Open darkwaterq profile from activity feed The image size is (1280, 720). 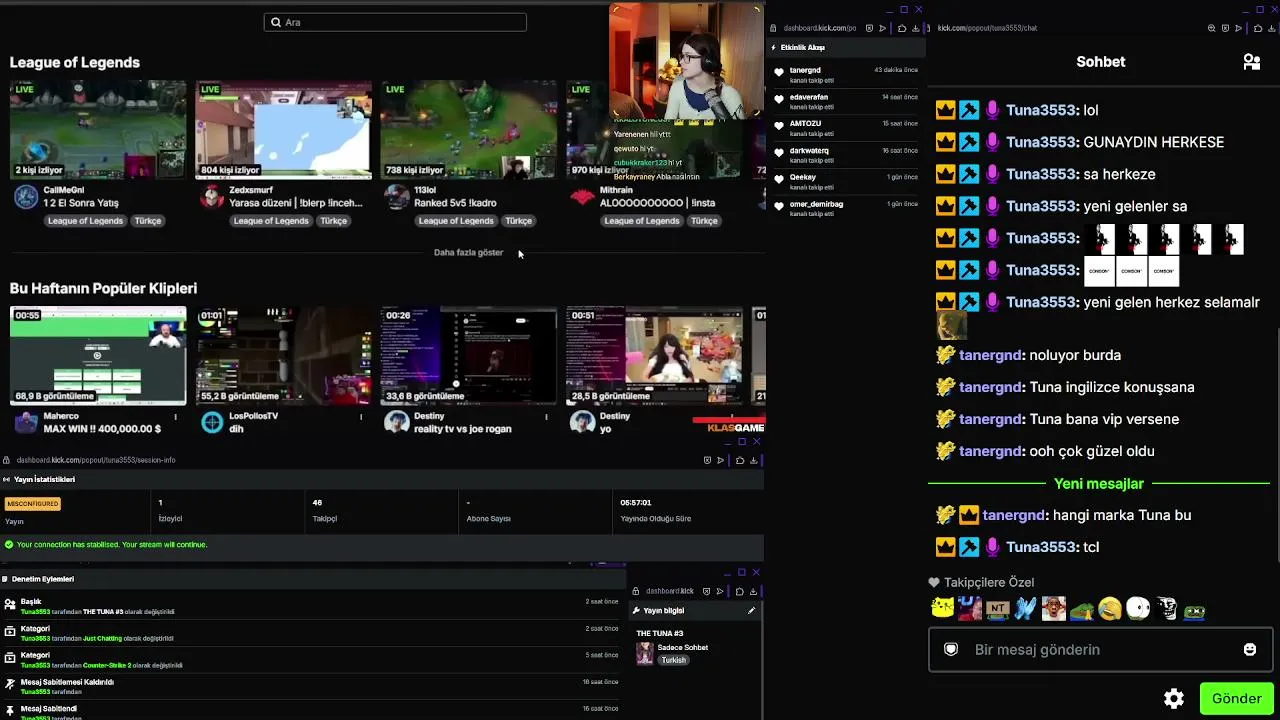809,151
